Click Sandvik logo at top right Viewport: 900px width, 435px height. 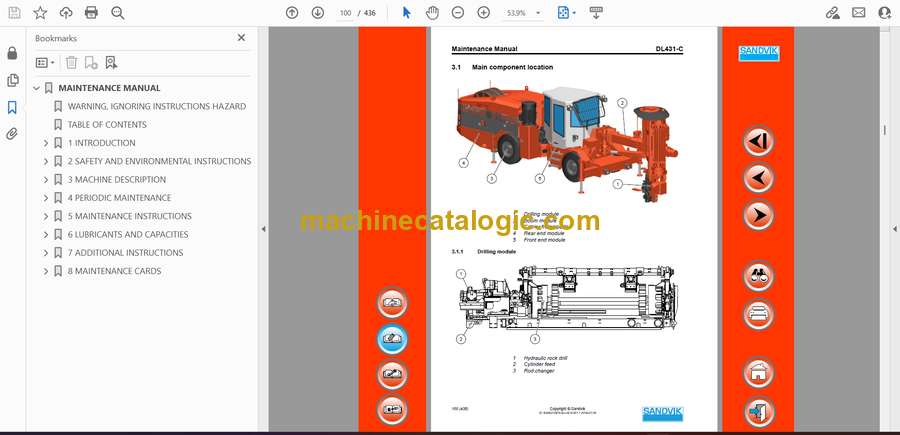point(758,53)
